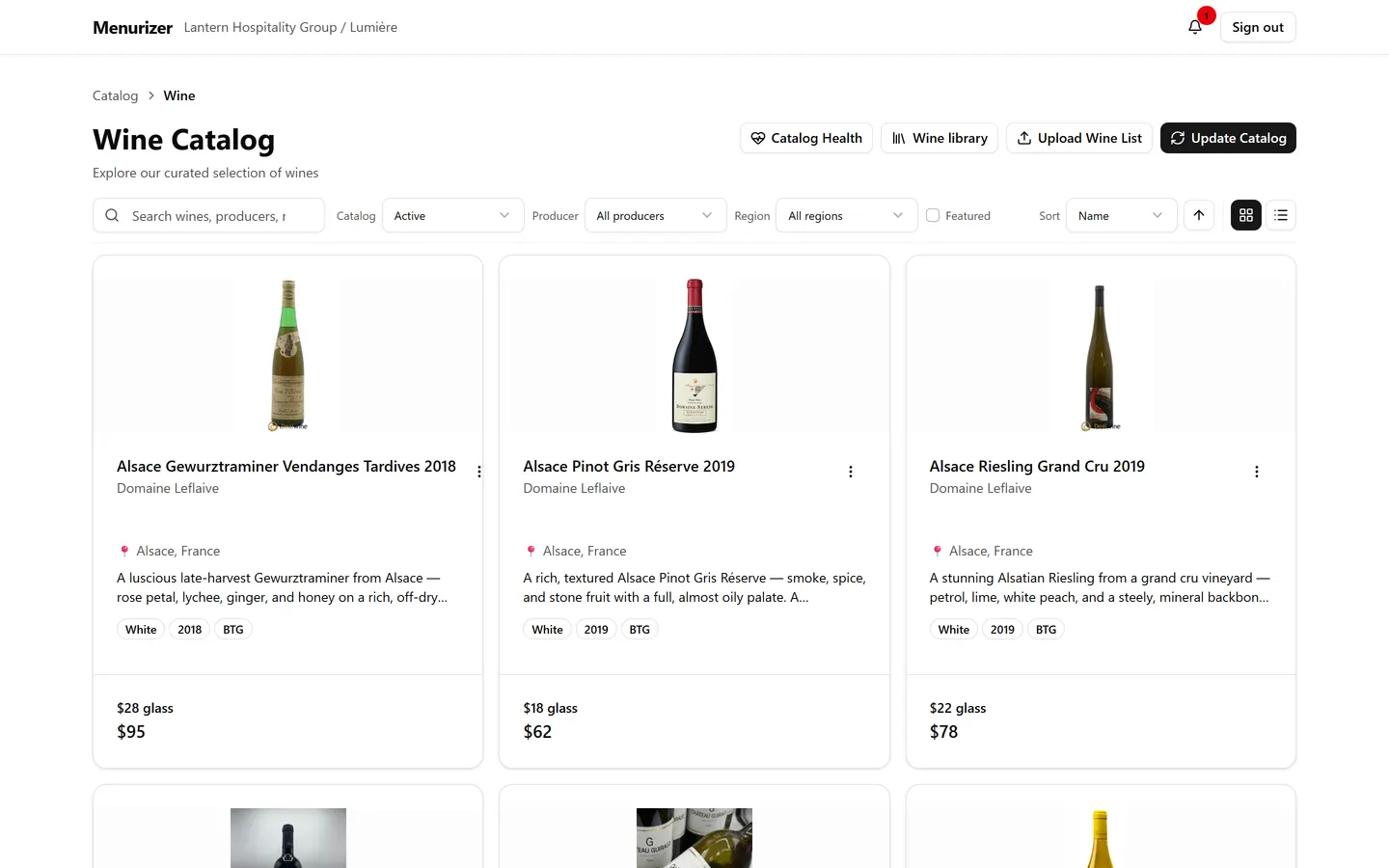The height and width of the screenshot is (868, 1389).
Task: Open the Catalog Active dropdown
Action: click(x=453, y=215)
